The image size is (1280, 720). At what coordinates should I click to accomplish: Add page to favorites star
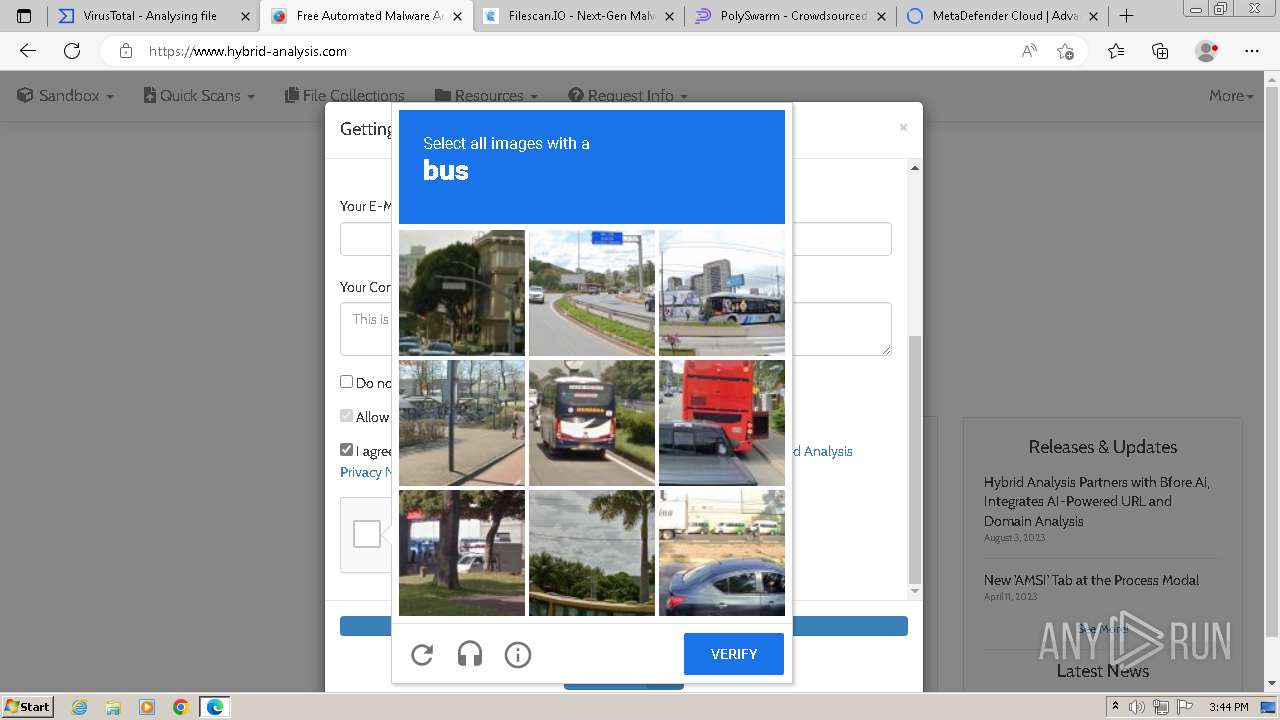click(x=1065, y=51)
